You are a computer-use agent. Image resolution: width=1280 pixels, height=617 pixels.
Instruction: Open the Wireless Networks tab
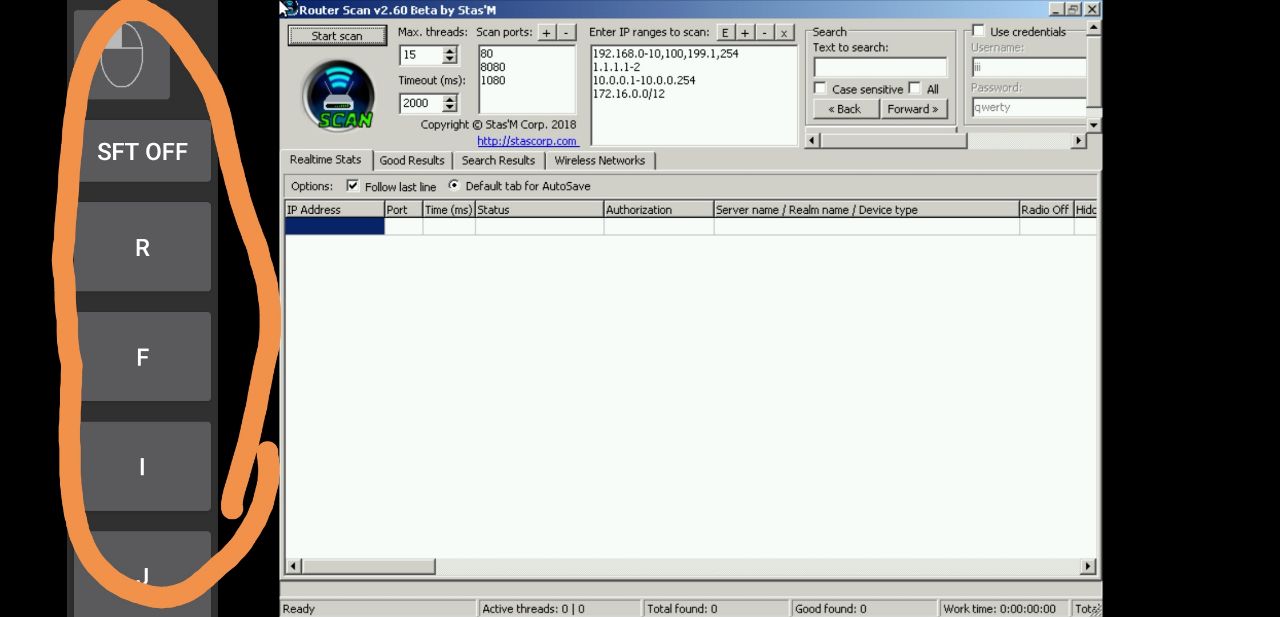point(600,161)
